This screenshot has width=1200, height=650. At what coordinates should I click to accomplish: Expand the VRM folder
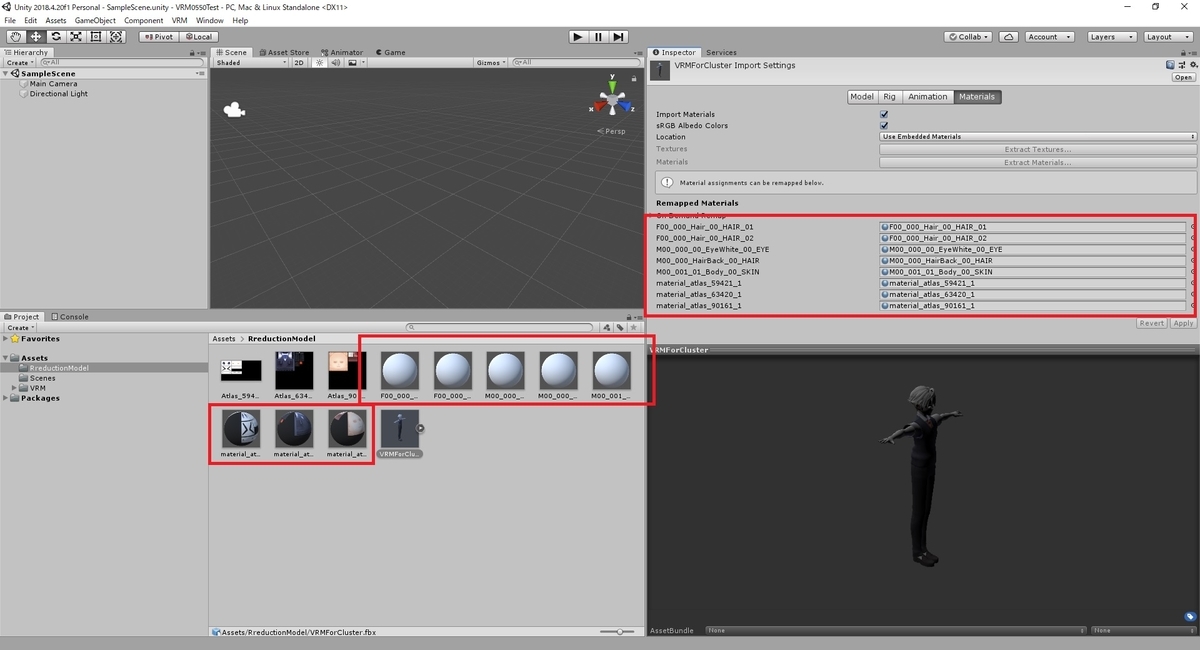15,388
